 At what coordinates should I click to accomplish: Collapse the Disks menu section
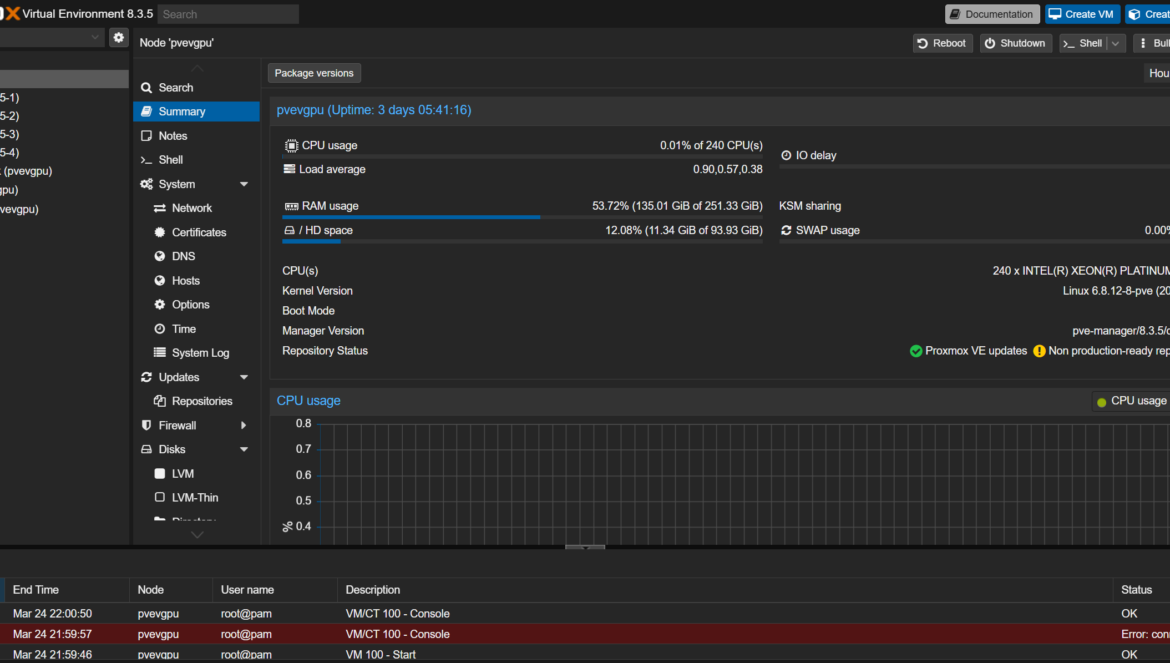click(243, 450)
